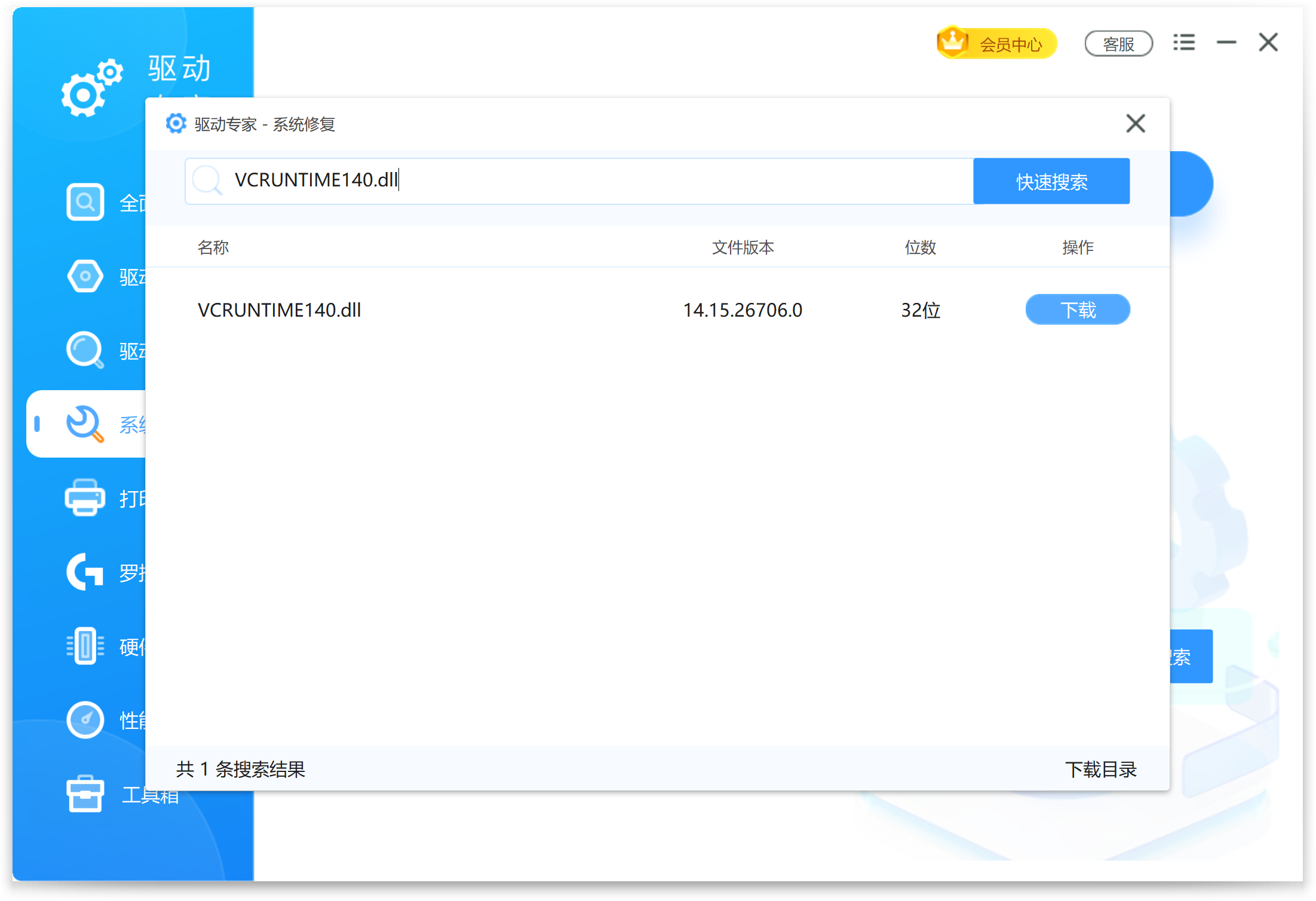This screenshot has width=1316, height=901.
Task: Click the 快速搜索 search button
Action: pyautogui.click(x=1051, y=181)
